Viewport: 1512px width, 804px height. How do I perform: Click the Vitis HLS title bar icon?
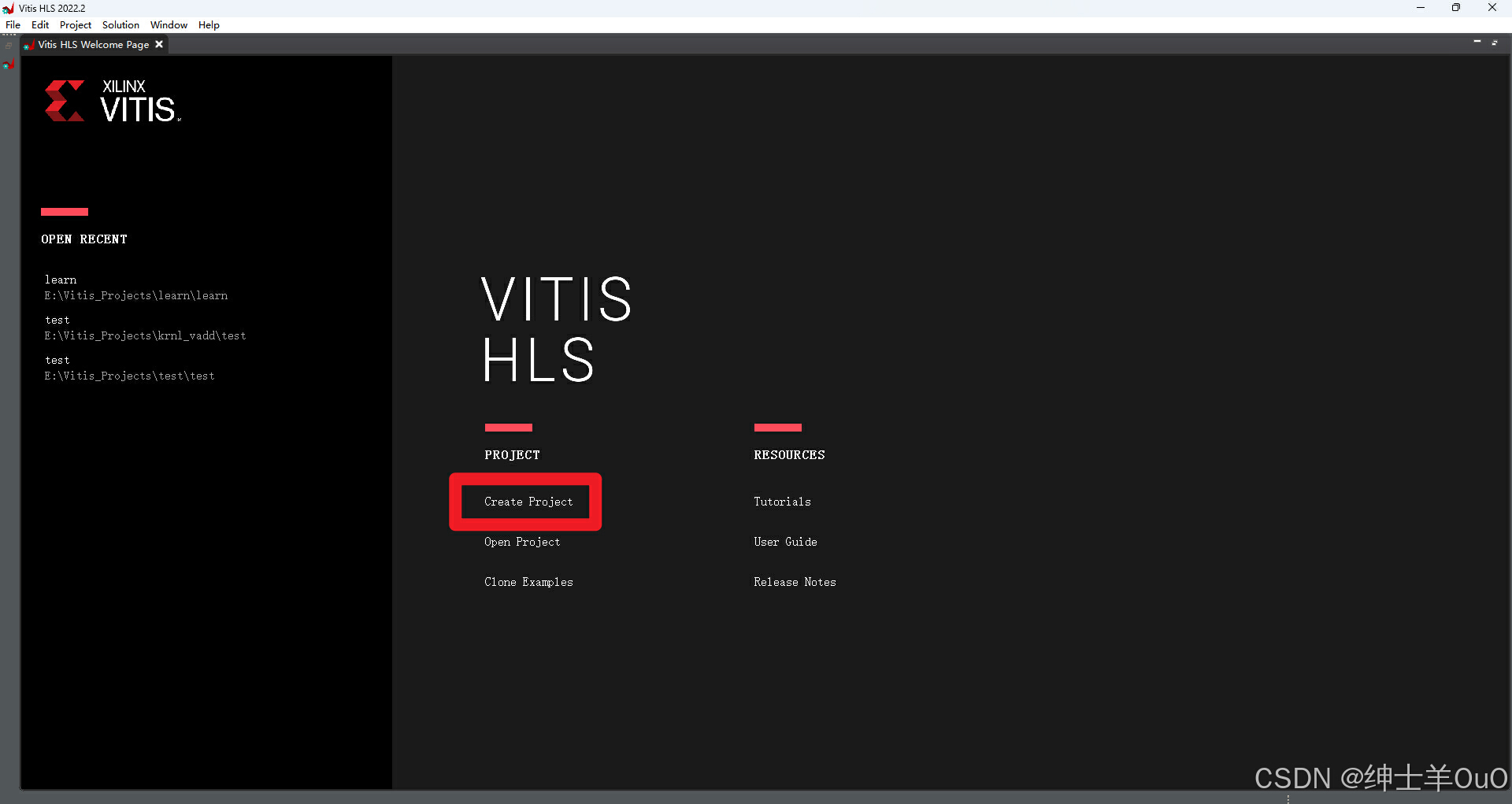tap(9, 8)
